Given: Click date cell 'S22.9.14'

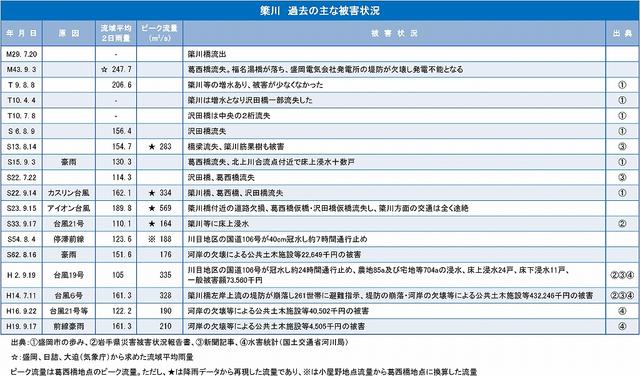Looking at the screenshot, I should [x=22, y=193].
